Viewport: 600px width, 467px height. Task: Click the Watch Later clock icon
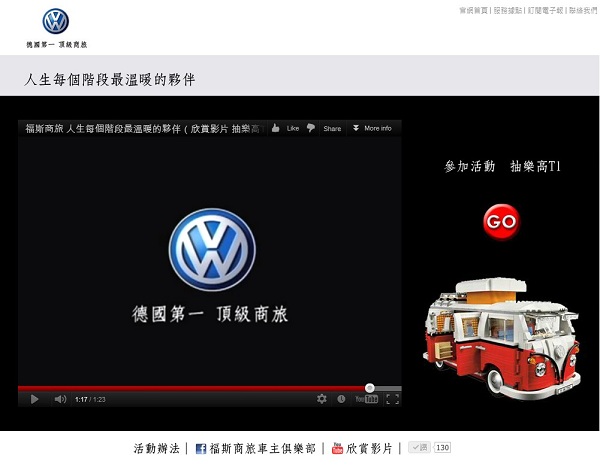pyautogui.click(x=342, y=399)
